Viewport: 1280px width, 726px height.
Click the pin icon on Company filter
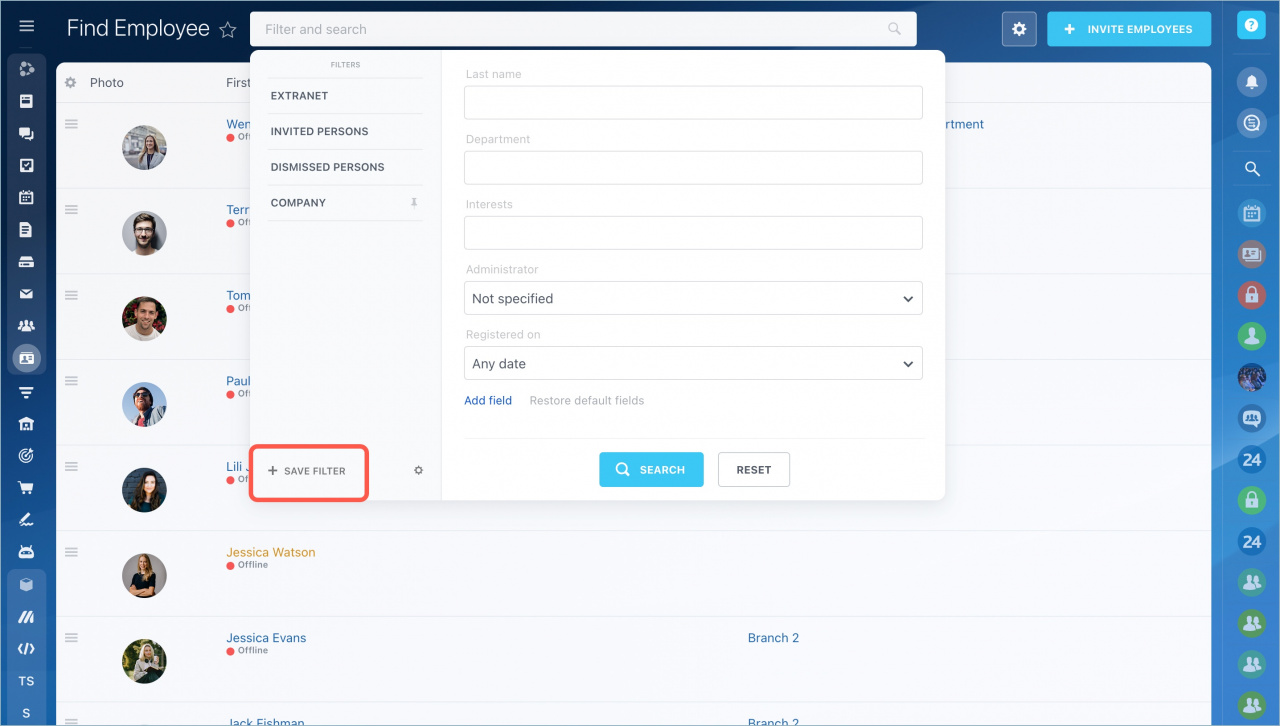point(414,202)
